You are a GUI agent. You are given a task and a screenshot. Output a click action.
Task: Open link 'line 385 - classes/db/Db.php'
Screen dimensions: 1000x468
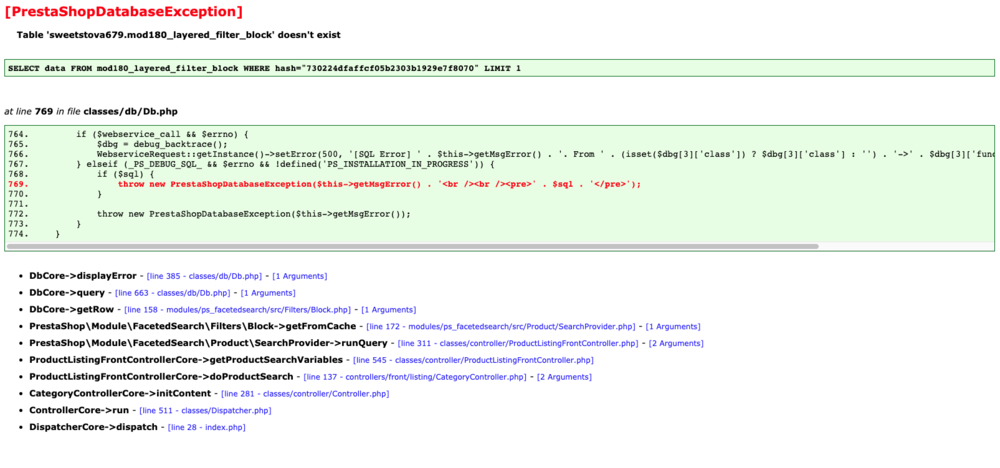(204, 276)
